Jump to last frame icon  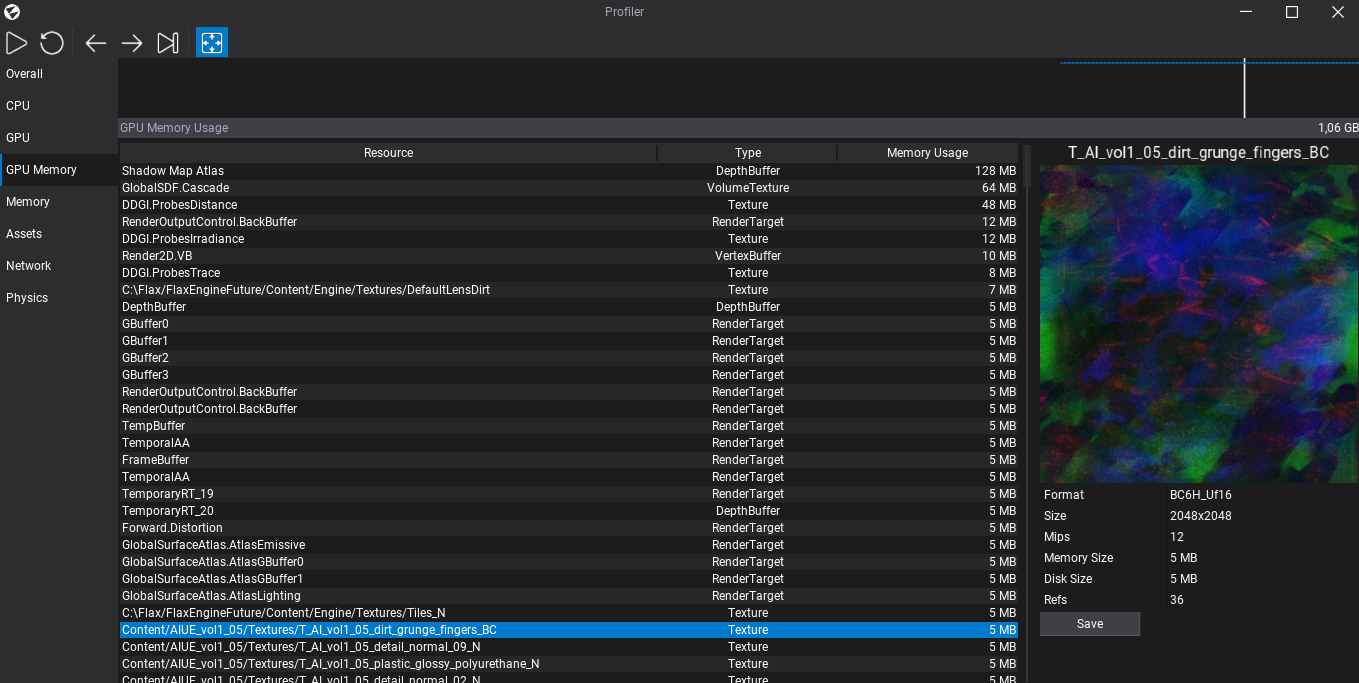pyautogui.click(x=168, y=42)
